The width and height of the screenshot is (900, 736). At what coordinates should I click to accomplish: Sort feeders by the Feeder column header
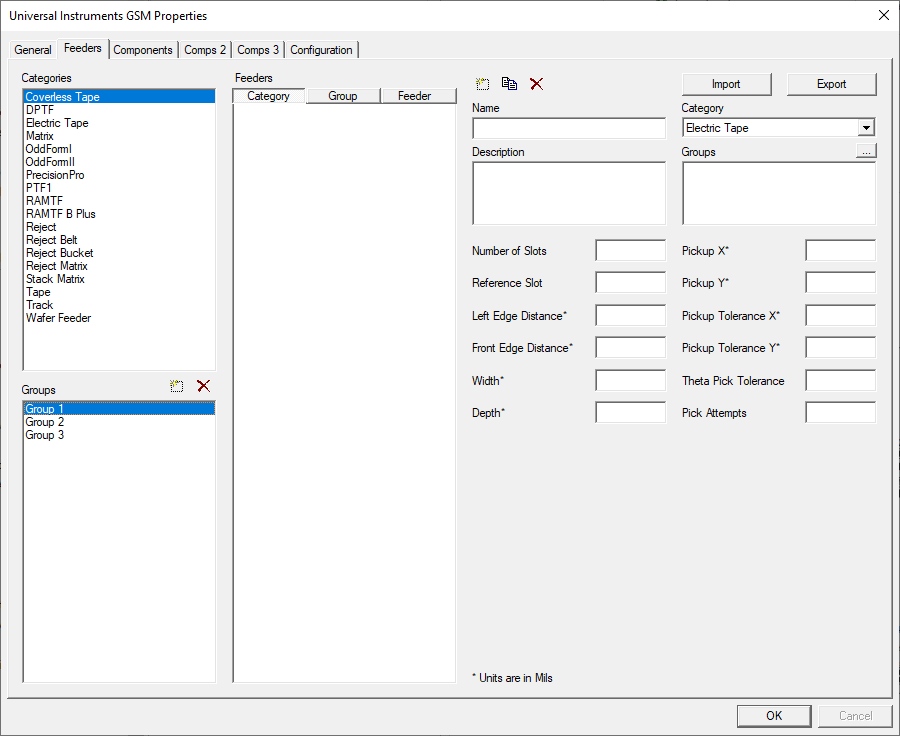[x=417, y=96]
